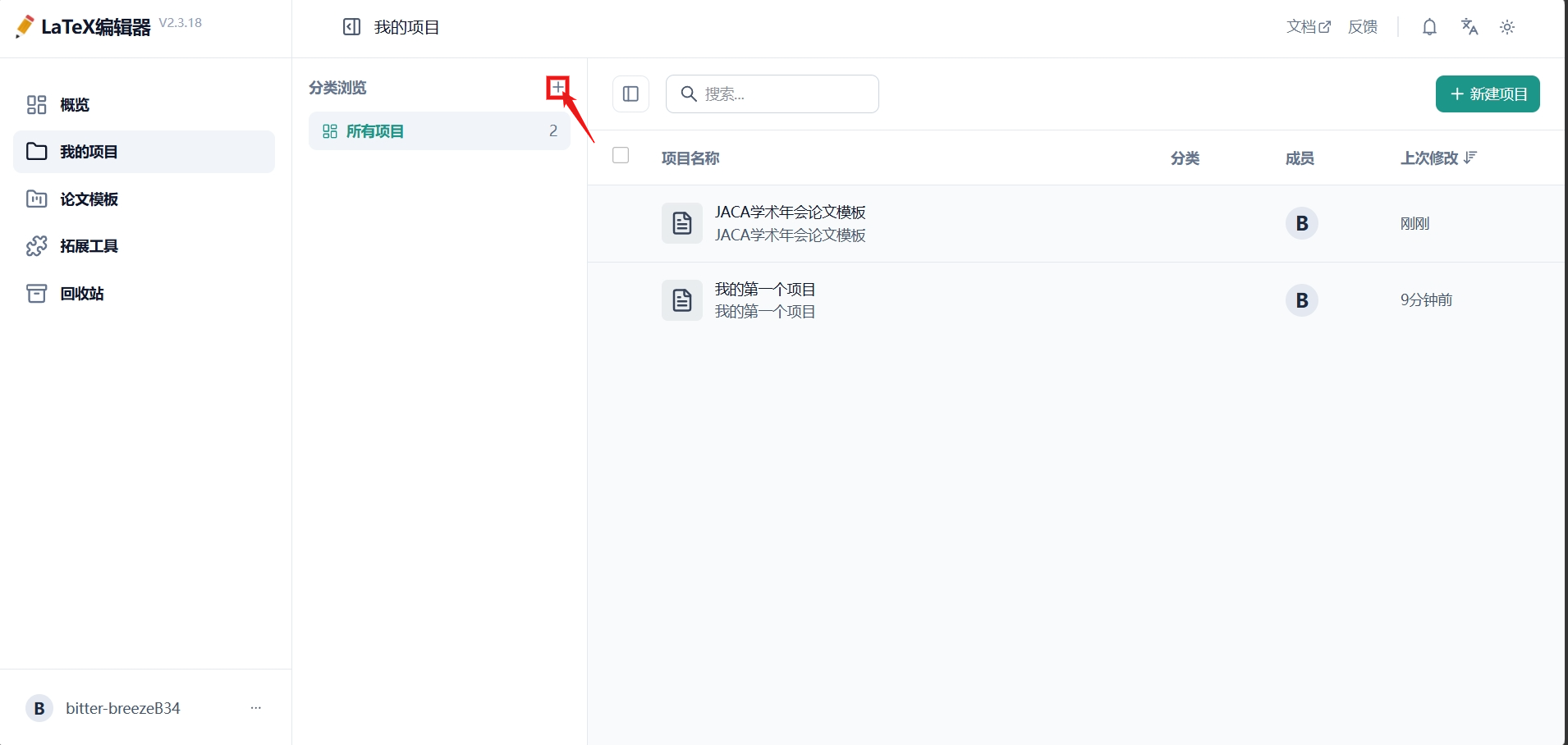Click the 分类浏览 heading
1568x745 pixels.
point(337,88)
